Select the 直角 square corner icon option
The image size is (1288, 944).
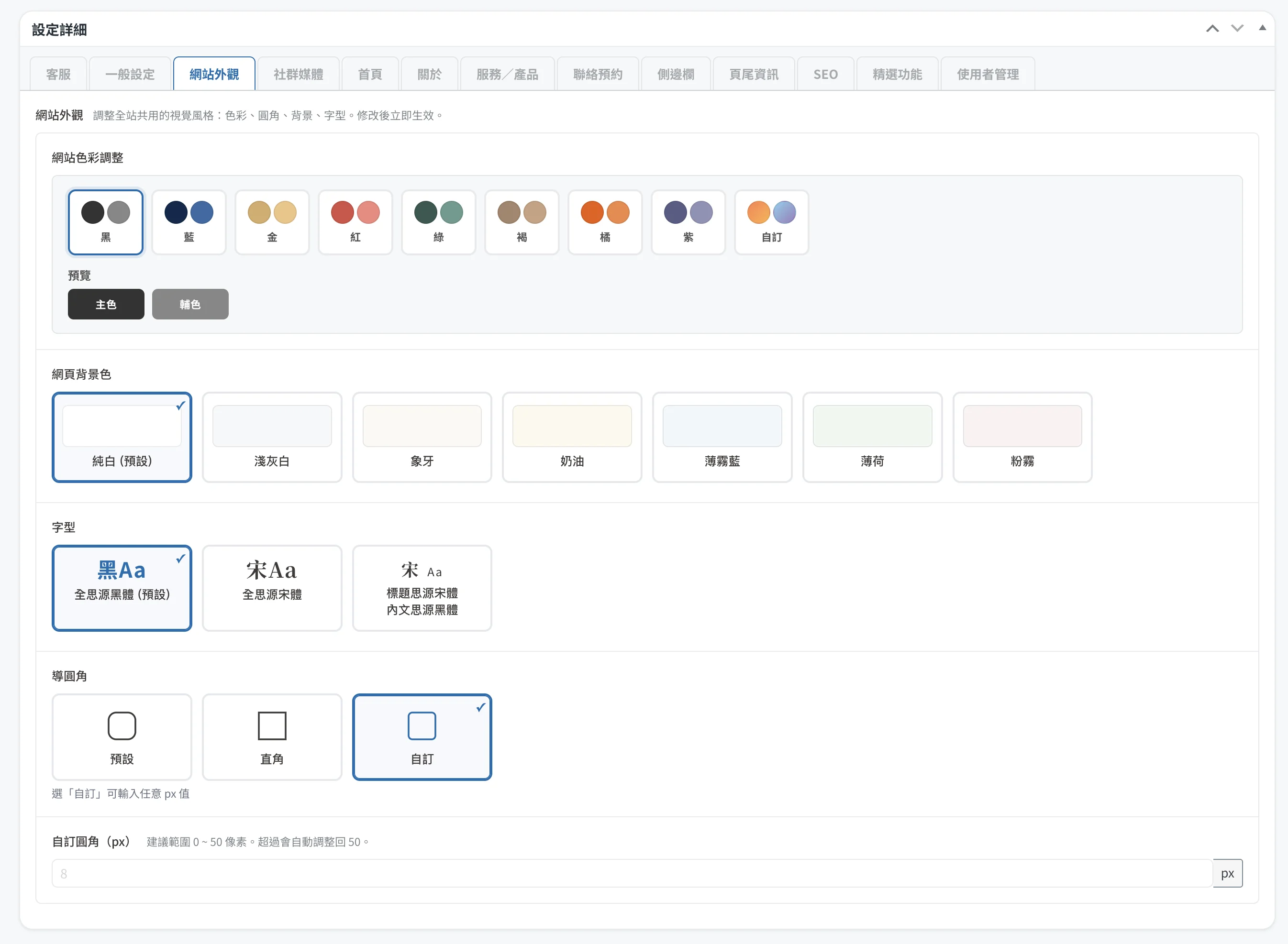pyautogui.click(x=272, y=736)
